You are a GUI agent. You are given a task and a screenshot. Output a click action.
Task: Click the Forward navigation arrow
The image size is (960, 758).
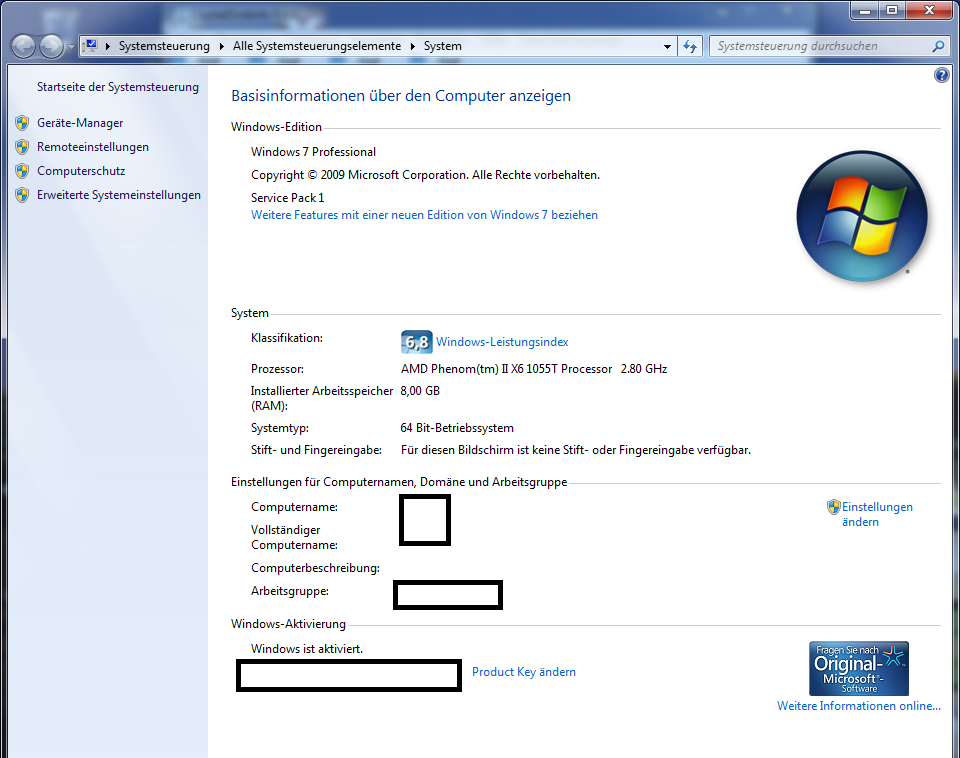point(51,47)
